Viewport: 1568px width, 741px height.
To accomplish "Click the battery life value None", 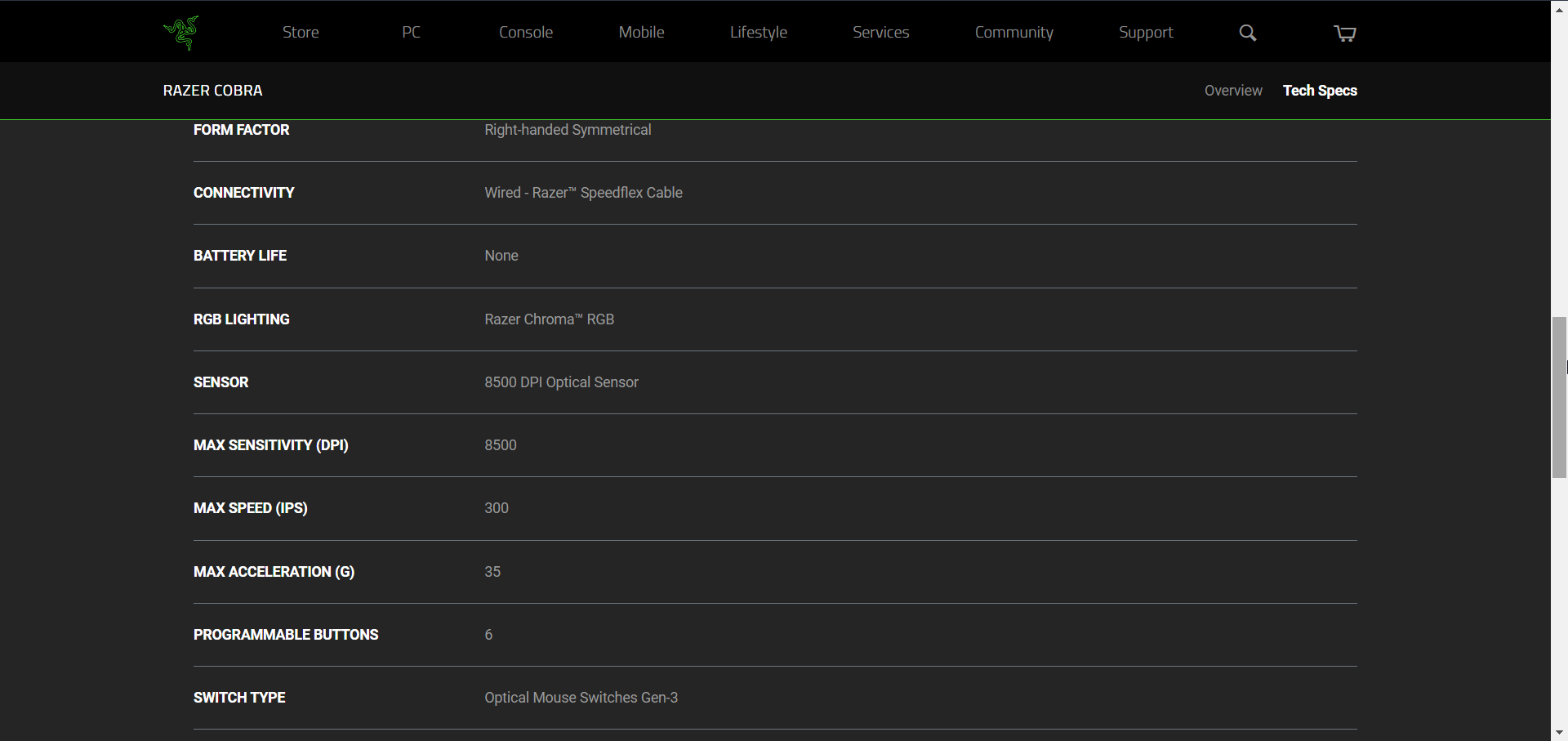I will (501, 256).
